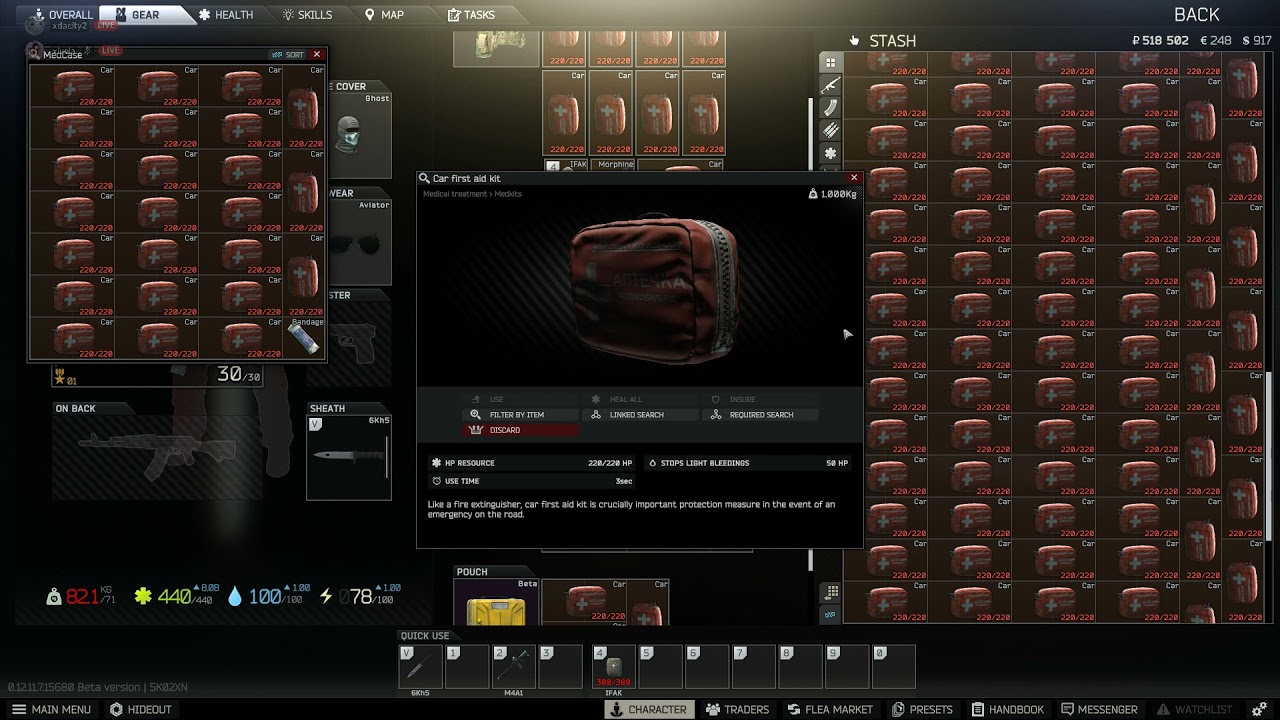Click quick use slot V with 6Kh5
This screenshot has width=1280, height=720.
[420, 667]
